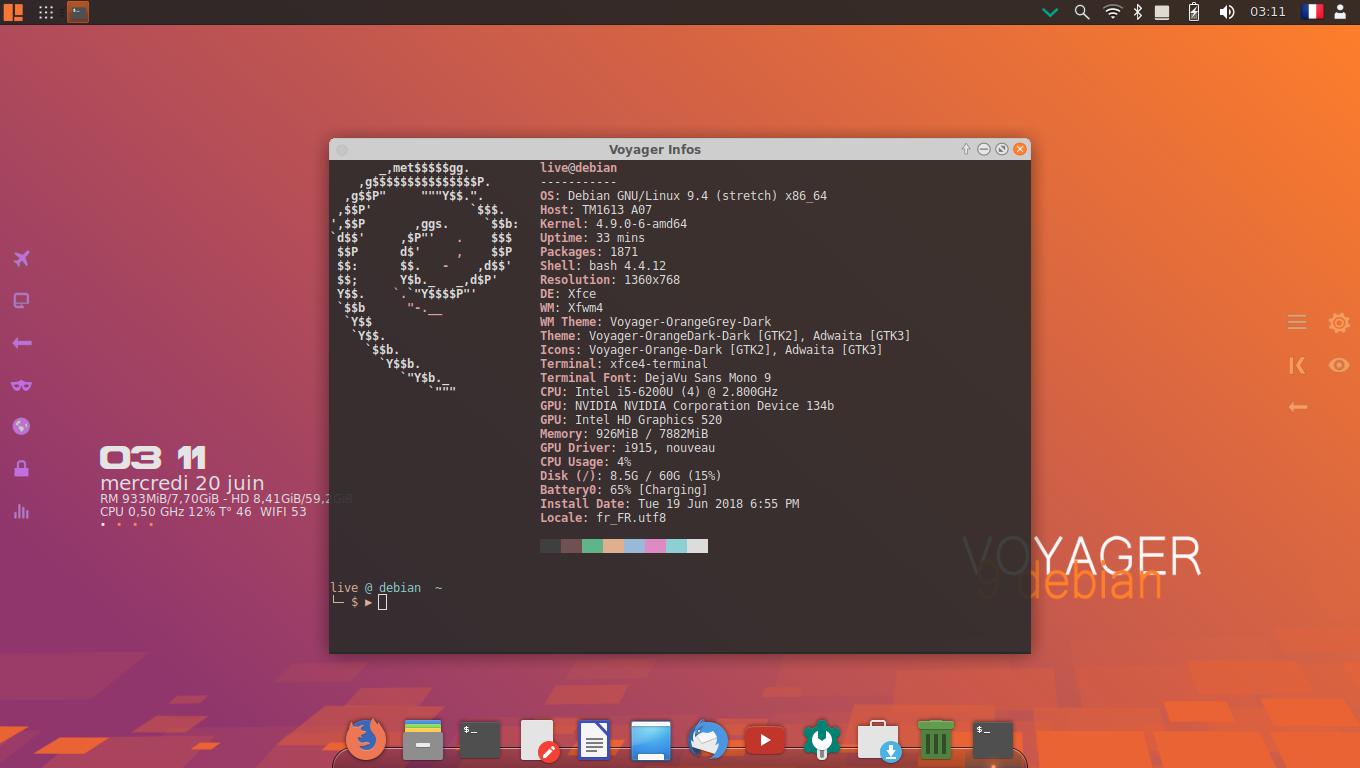Open the text editor with red pencil badge
The image size is (1360, 768).
[538, 741]
